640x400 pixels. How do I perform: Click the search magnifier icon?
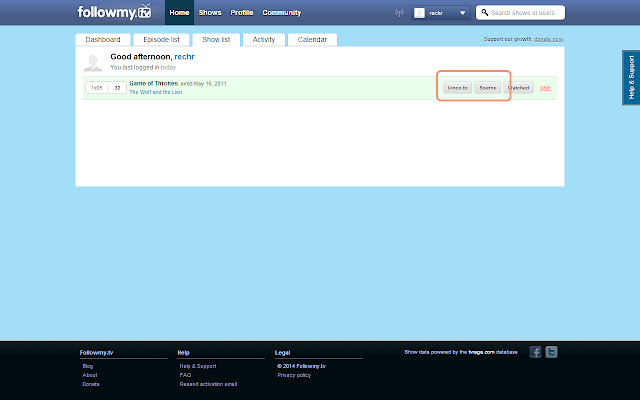[x=484, y=12]
